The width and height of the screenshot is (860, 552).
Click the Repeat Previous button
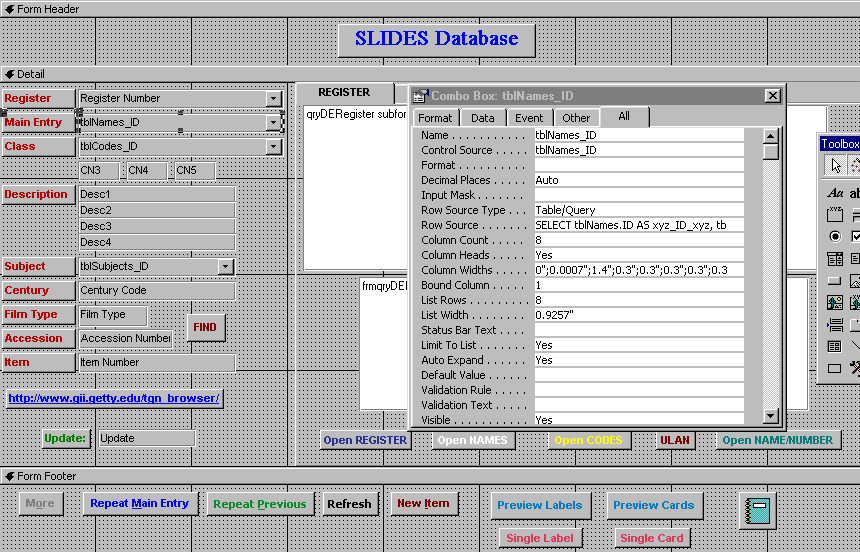point(260,504)
